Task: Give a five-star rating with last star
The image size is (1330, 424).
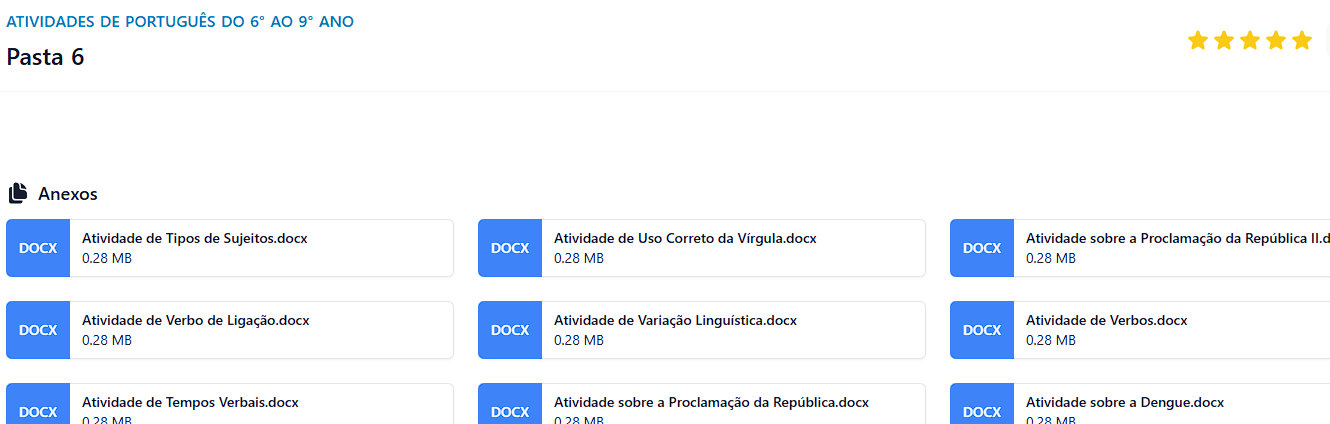Action: tap(1301, 40)
